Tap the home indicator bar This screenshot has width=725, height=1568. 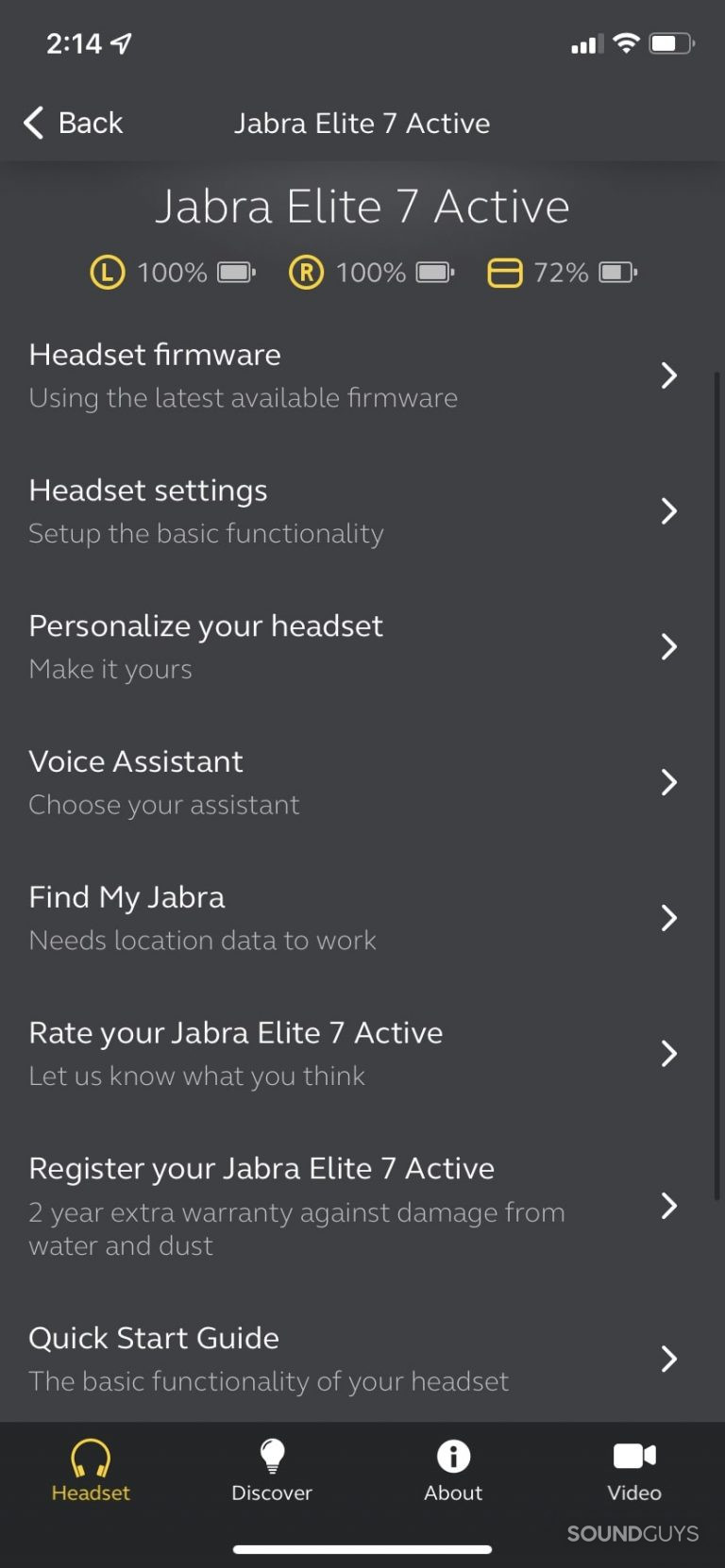point(362,1549)
